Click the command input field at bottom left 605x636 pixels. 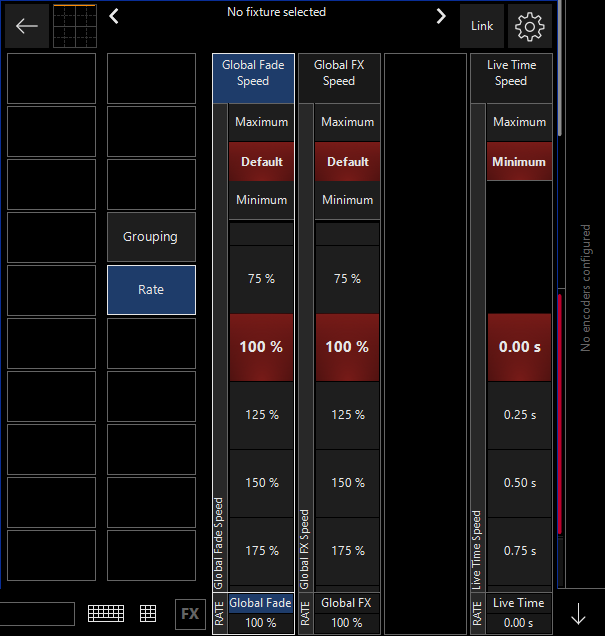click(37, 614)
